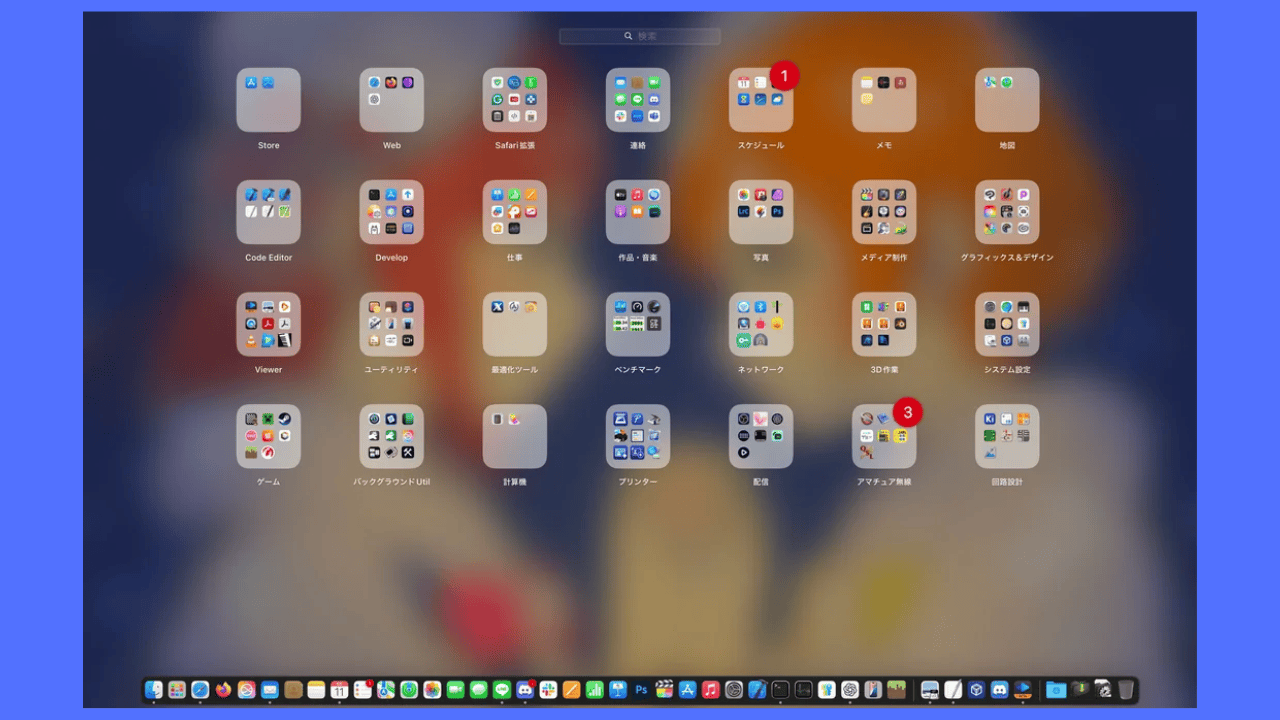The width and height of the screenshot is (1280, 720).
Task: Open the グラフィックス＆デザイン folder
Action: (1006, 212)
